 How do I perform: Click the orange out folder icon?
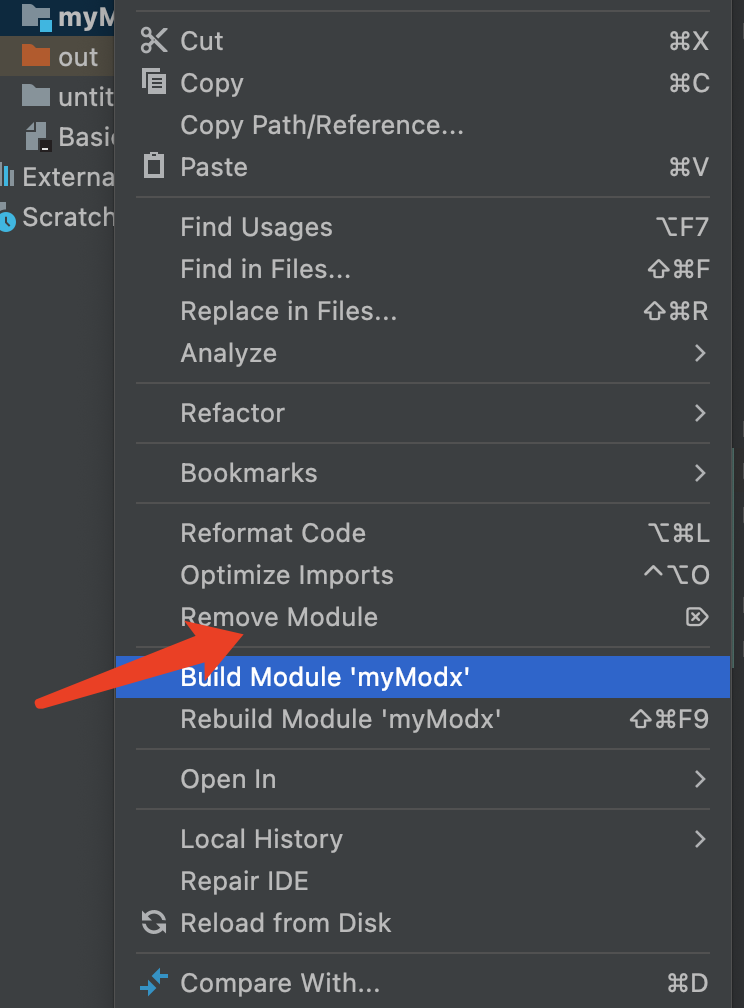(36, 56)
